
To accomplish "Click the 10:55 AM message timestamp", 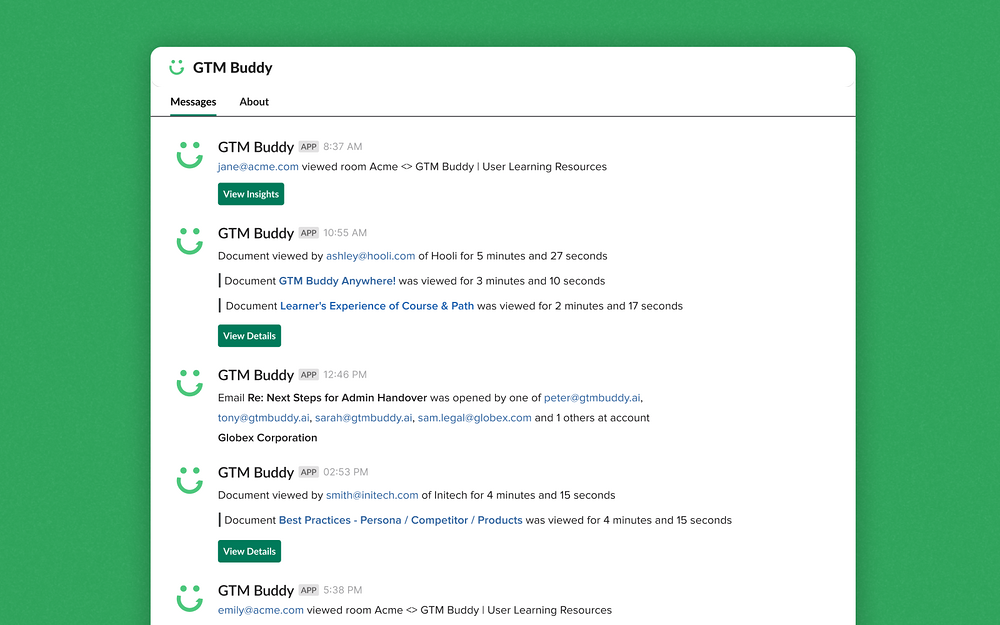I will 345,233.
